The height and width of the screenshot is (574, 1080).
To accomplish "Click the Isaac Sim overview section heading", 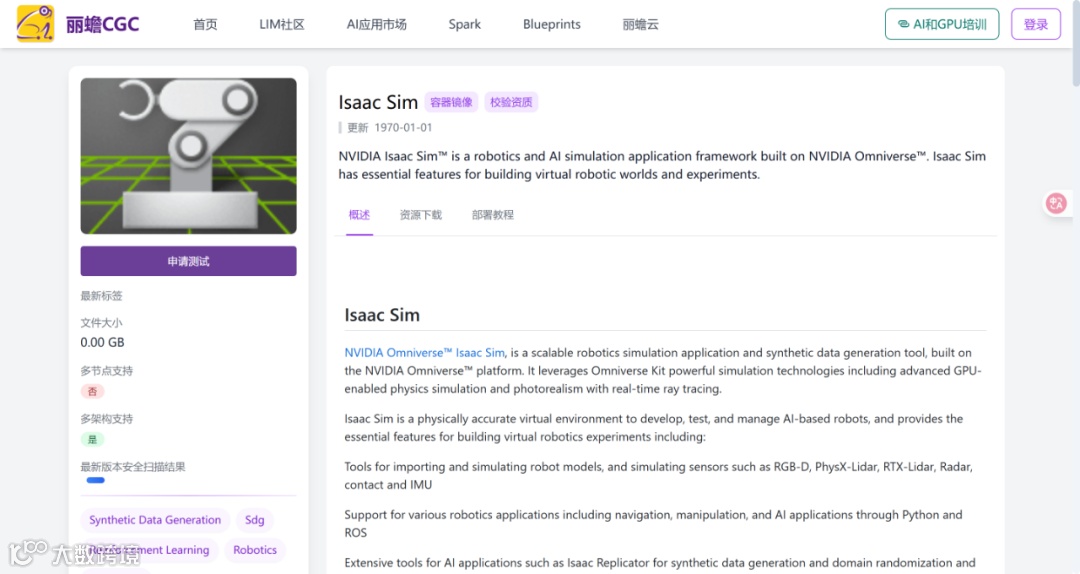I will coord(382,315).
